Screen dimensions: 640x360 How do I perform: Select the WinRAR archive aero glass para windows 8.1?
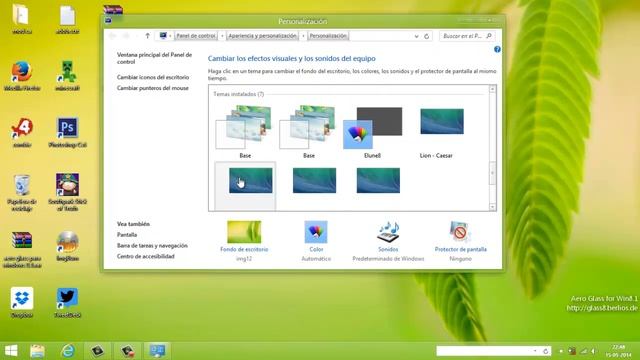pyautogui.click(x=22, y=249)
